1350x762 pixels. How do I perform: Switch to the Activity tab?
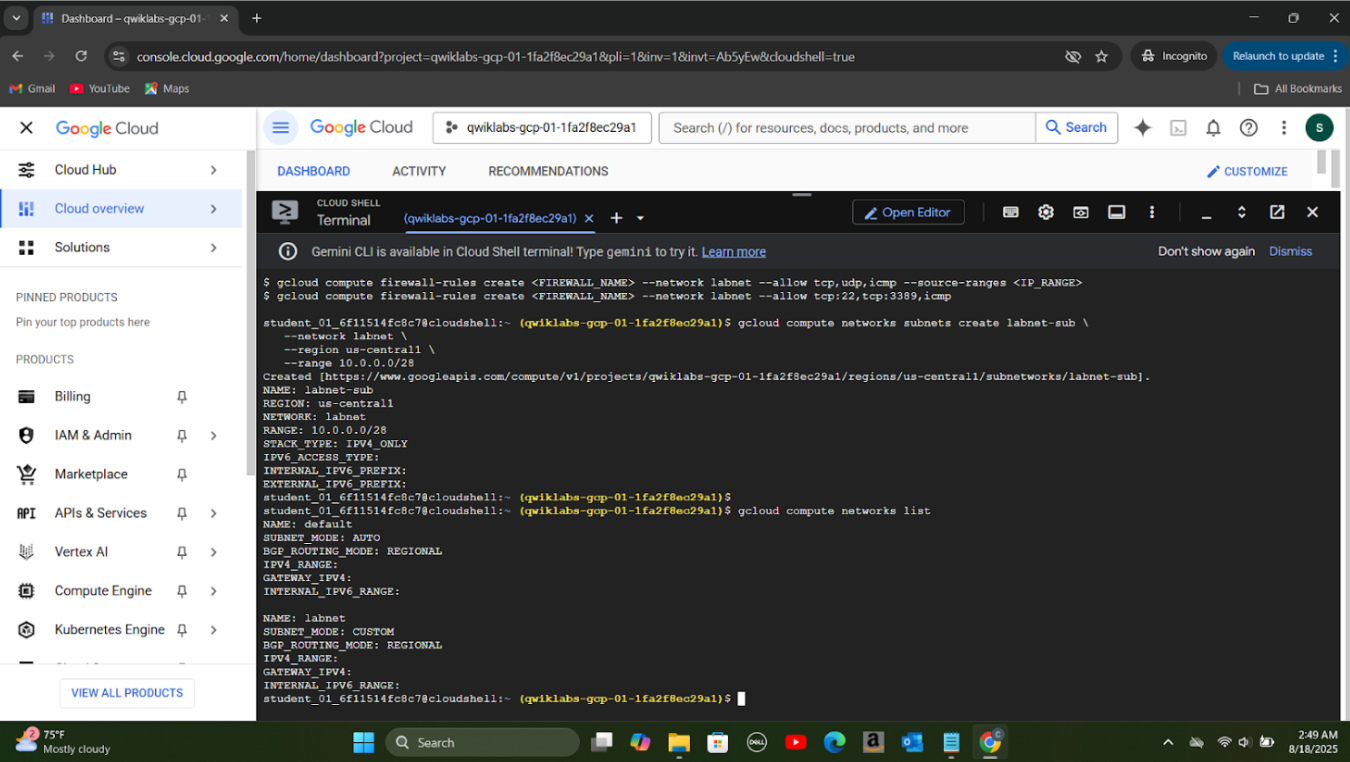coord(419,171)
